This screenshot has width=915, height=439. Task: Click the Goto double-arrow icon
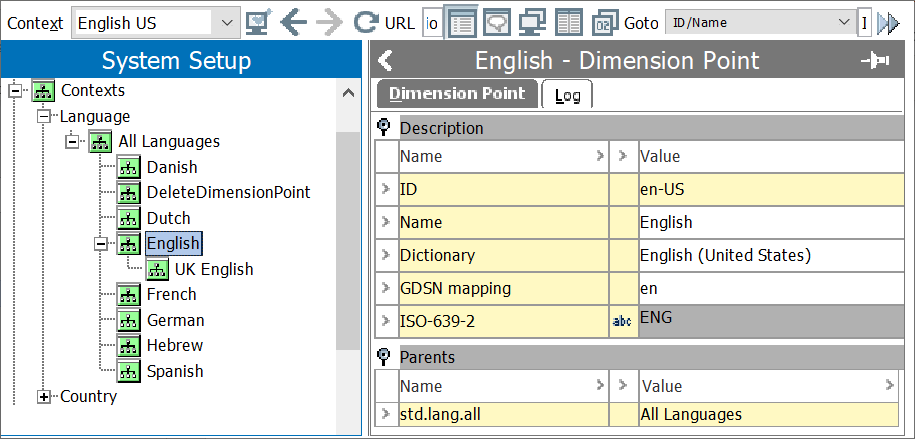[x=889, y=23]
